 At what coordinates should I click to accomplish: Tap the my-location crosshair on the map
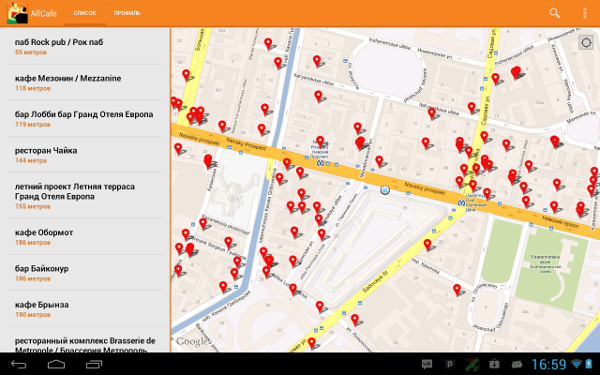click(x=586, y=42)
